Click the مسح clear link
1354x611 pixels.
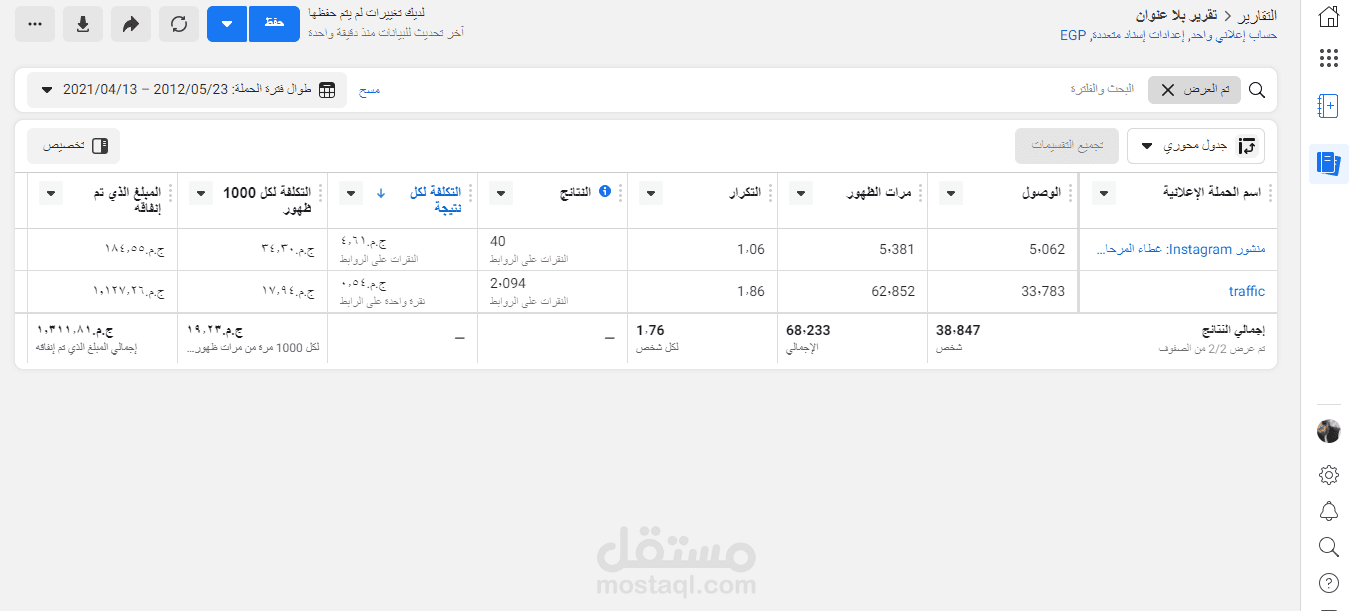pyautogui.click(x=370, y=90)
